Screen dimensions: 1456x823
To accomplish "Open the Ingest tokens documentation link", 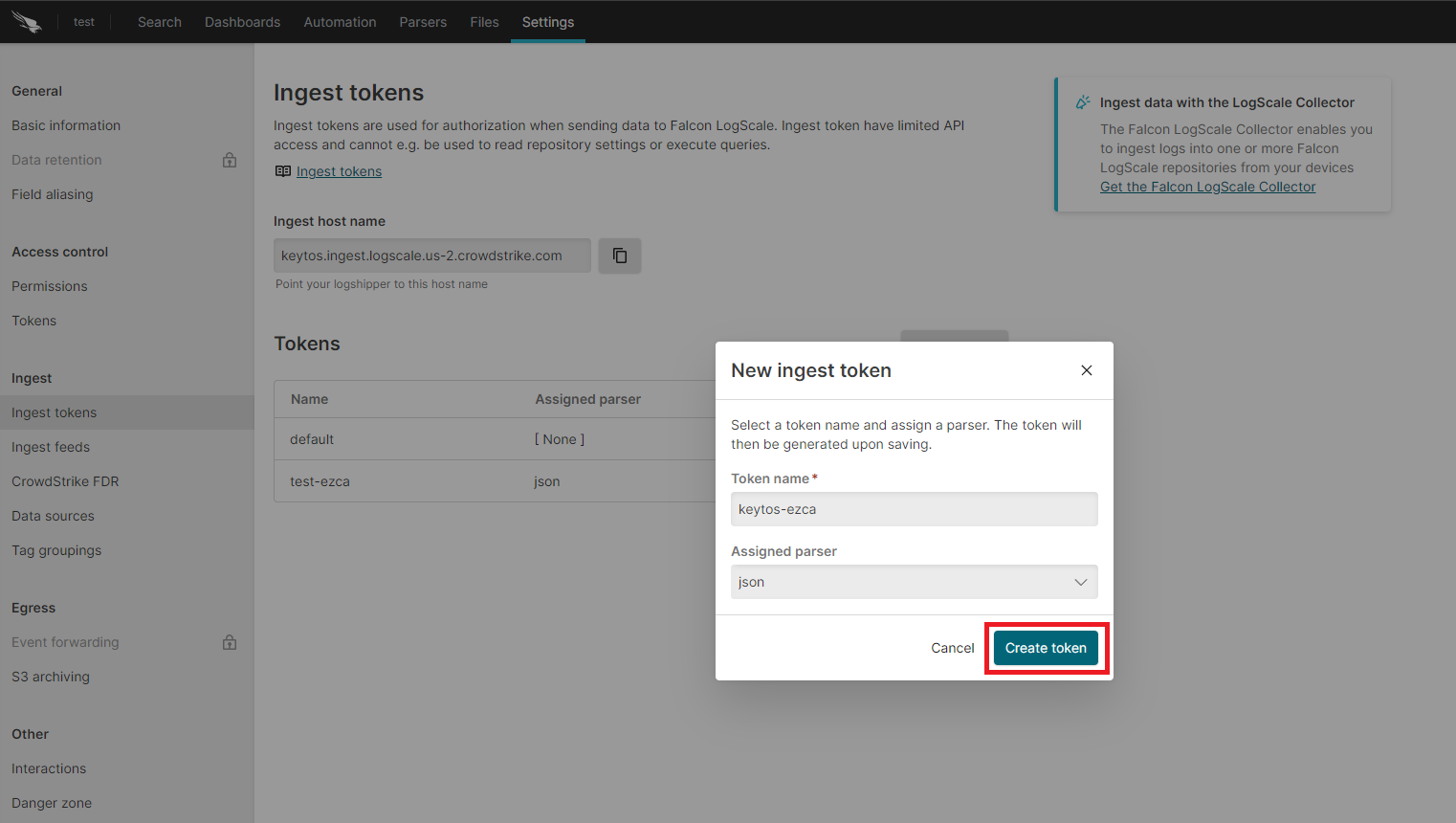I will click(339, 171).
